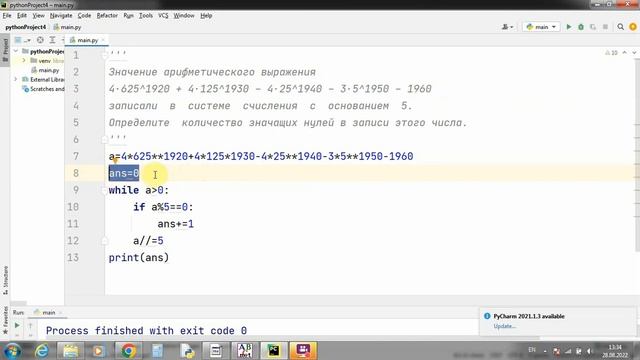The height and width of the screenshot is (360, 640).
Task: Open the Navigate menu
Action: (x=61, y=16)
